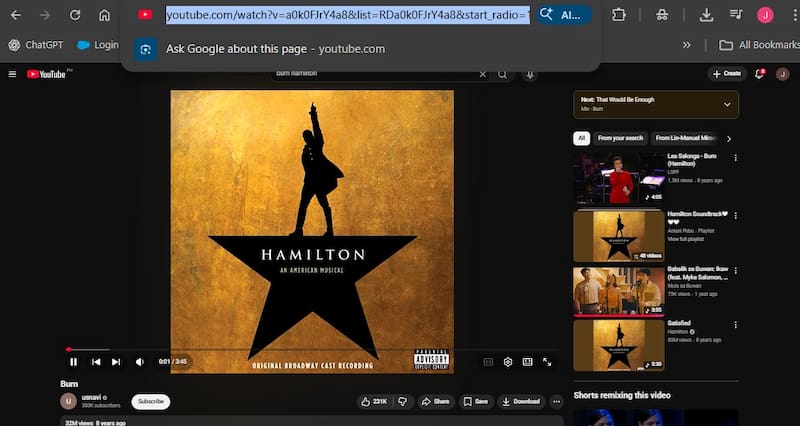800x426 pixels.
Task: Click the highlighted YouTube URL in address bar
Action: [x=347, y=15]
